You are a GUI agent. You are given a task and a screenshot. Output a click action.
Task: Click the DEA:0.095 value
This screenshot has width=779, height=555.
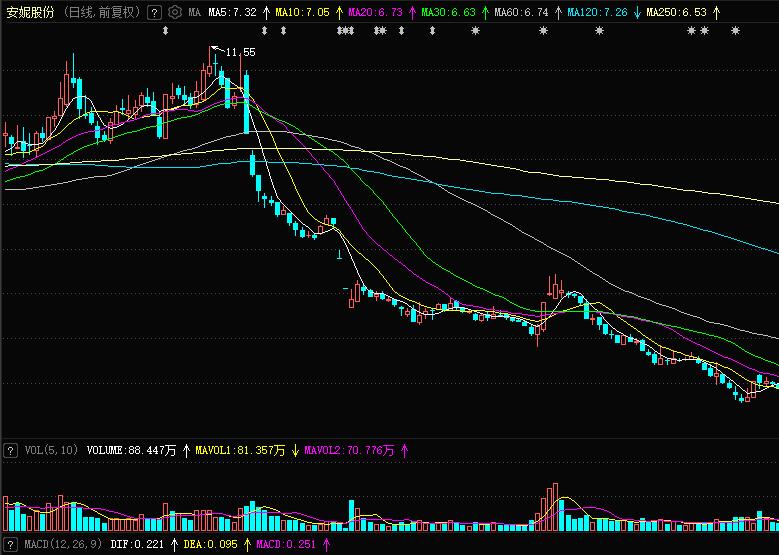pos(211,545)
